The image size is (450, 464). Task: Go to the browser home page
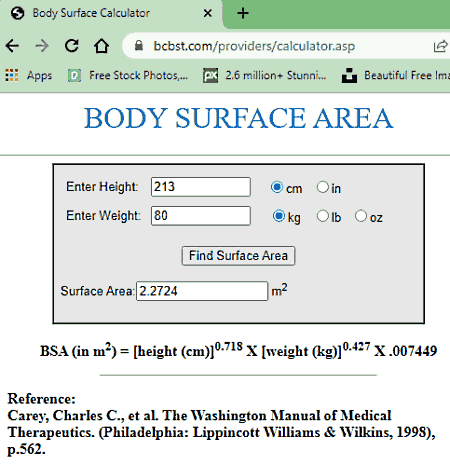click(101, 46)
